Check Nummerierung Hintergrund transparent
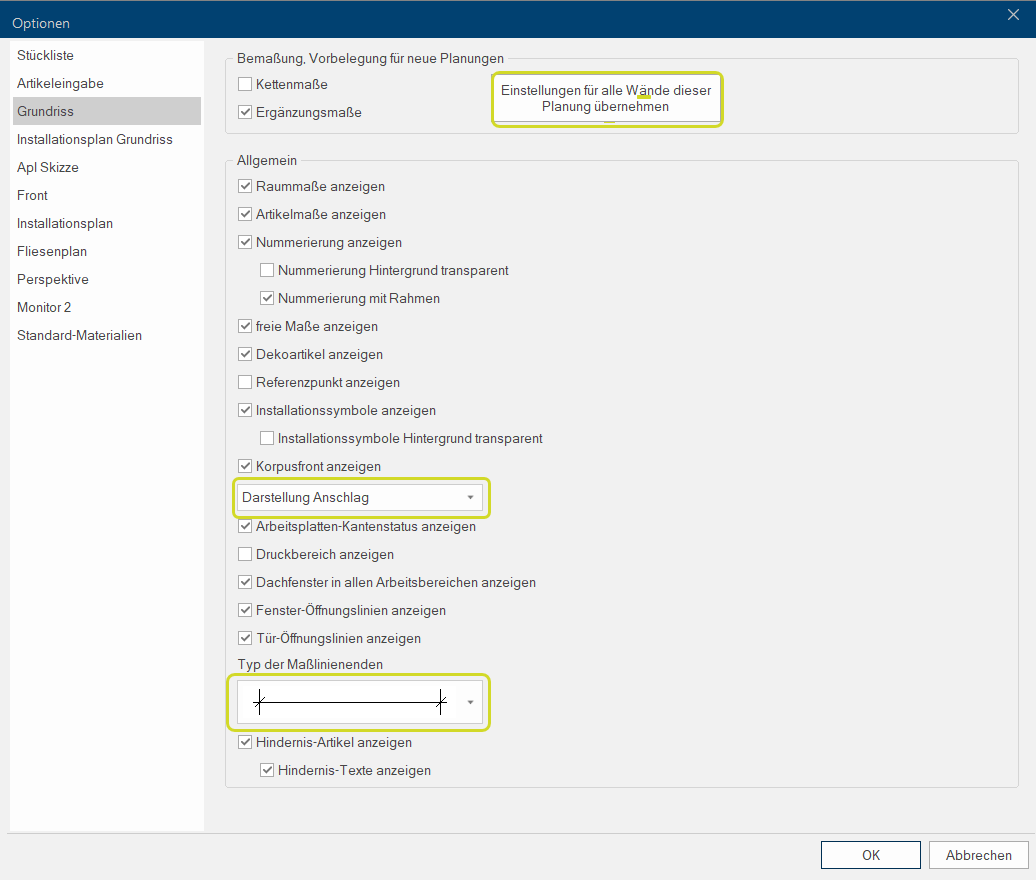This screenshot has width=1036, height=880. (x=267, y=271)
